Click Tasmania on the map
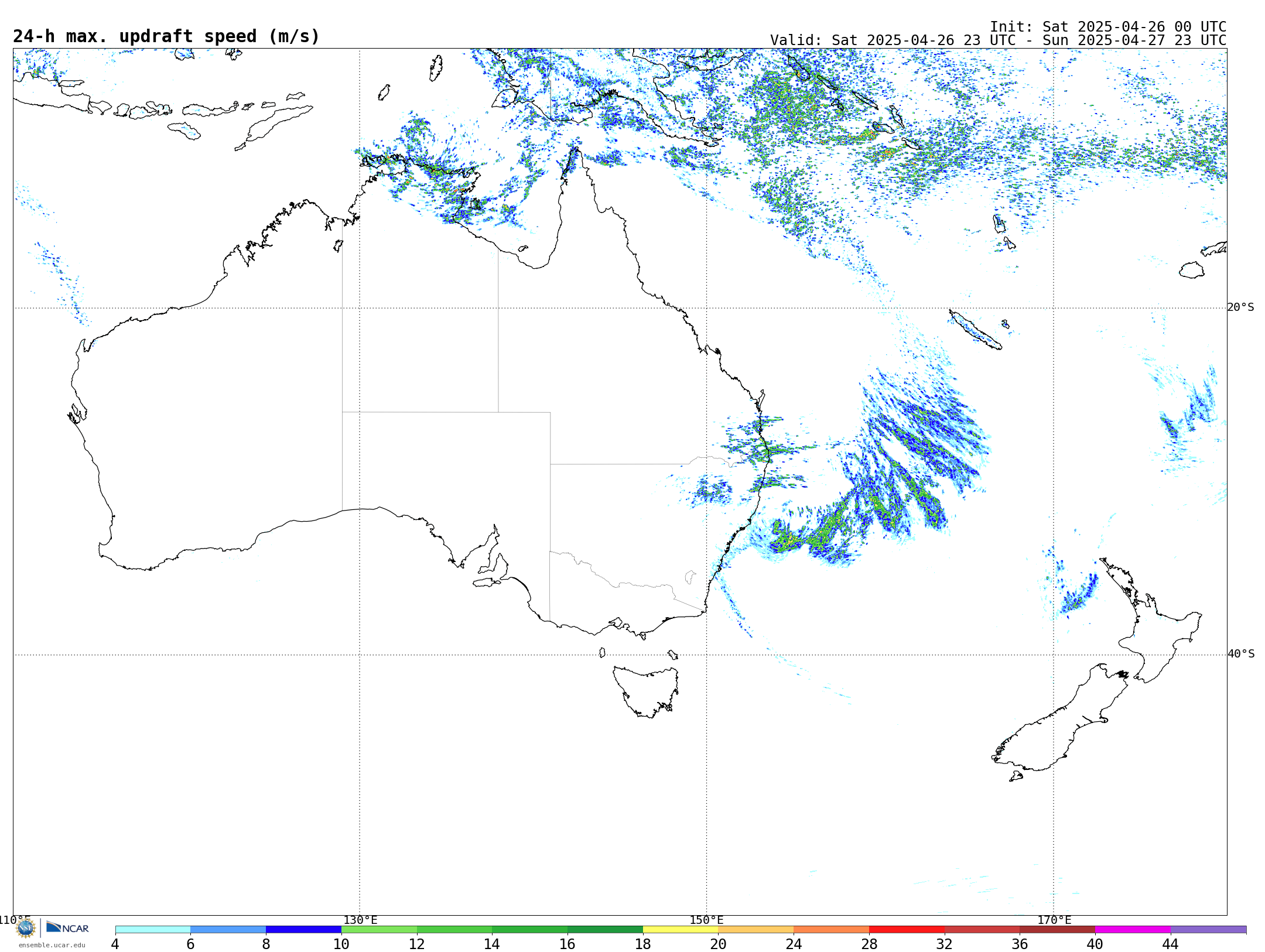 [x=646, y=691]
